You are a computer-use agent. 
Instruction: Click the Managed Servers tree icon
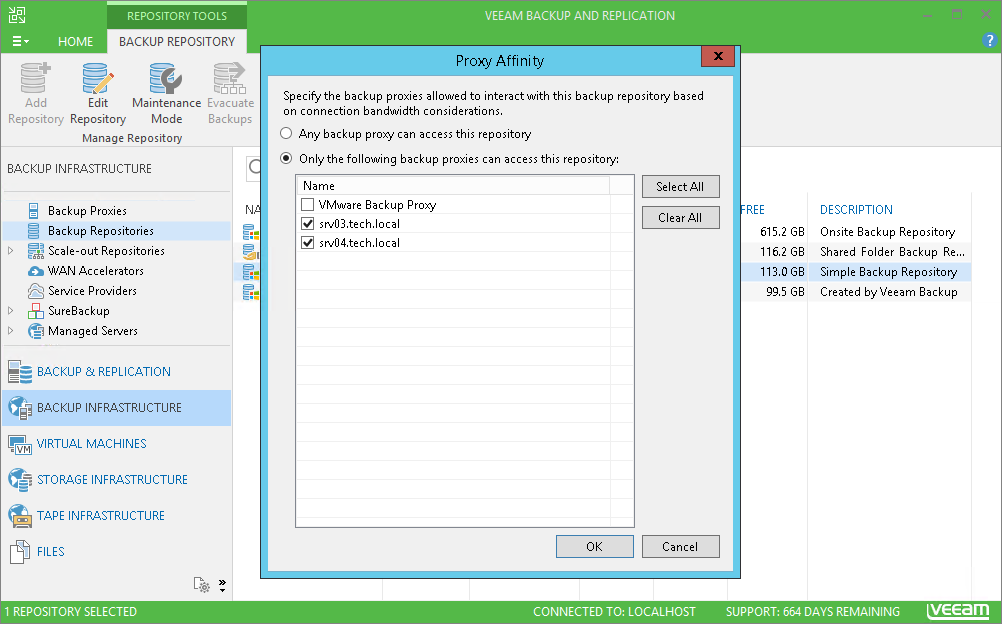[36, 331]
